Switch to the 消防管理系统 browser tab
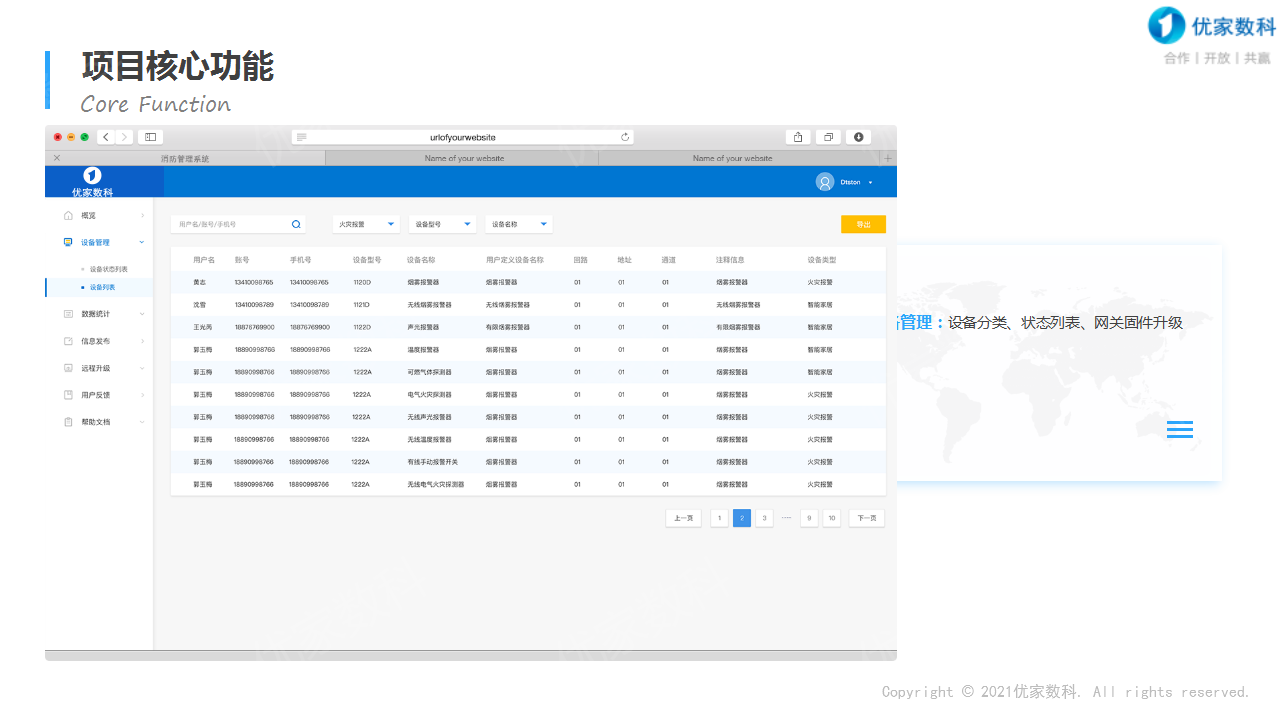Screen dimensions: 1280x720 185,159
